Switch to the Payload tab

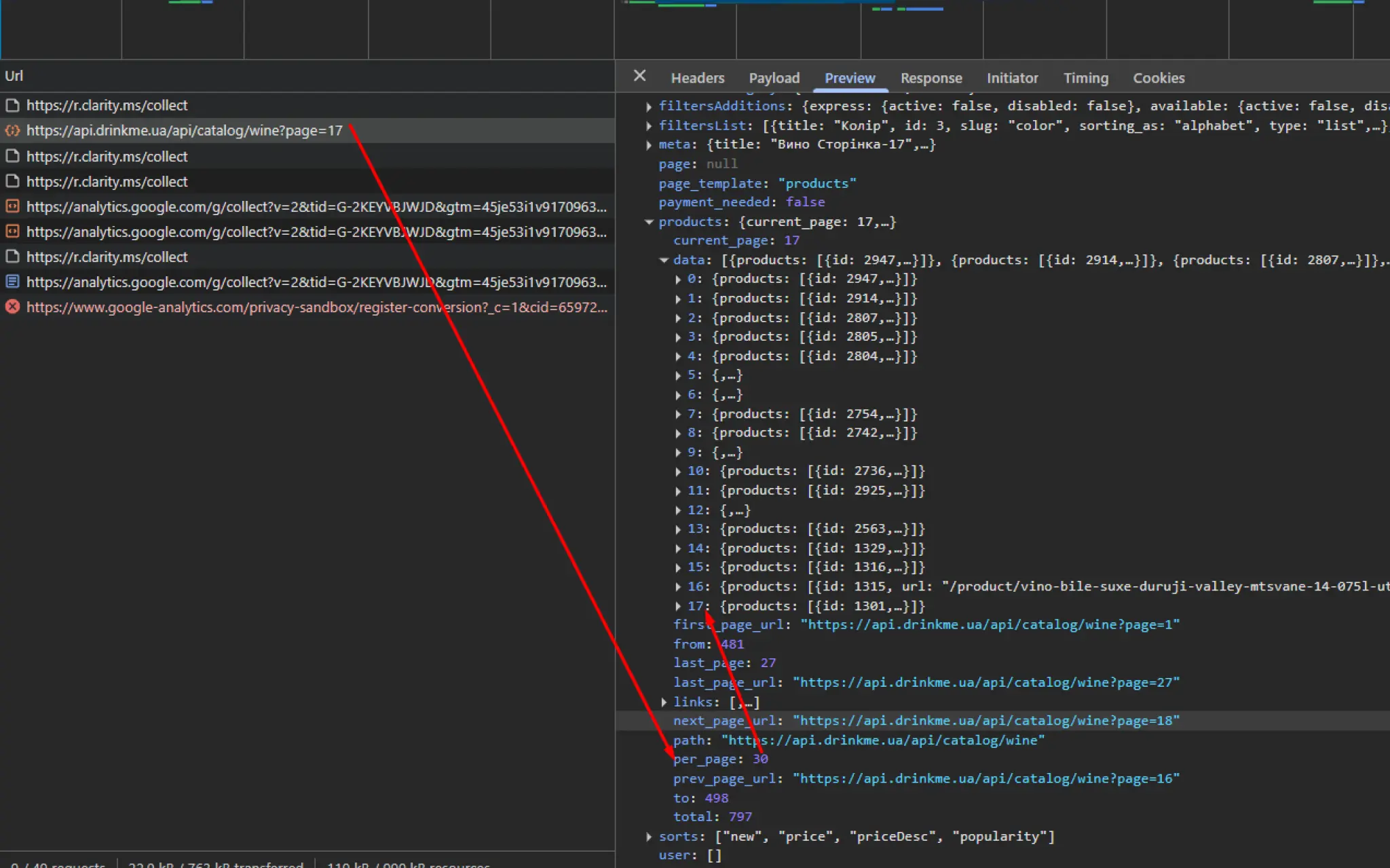point(774,78)
